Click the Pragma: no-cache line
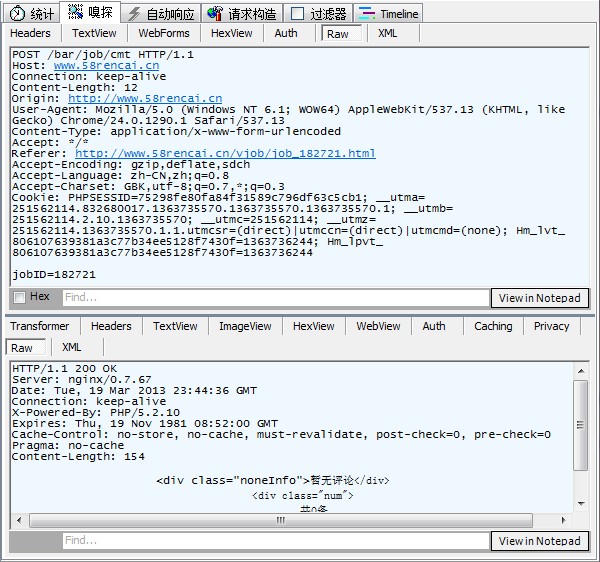The image size is (600, 562). [68, 445]
